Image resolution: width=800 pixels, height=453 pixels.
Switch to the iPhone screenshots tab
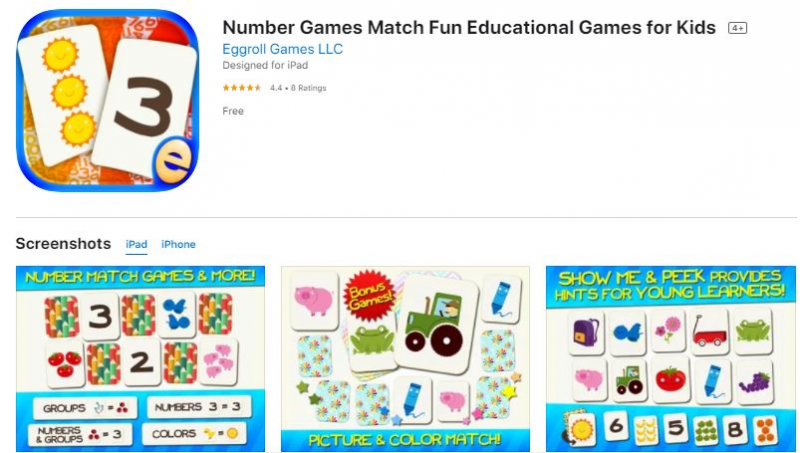[178, 244]
